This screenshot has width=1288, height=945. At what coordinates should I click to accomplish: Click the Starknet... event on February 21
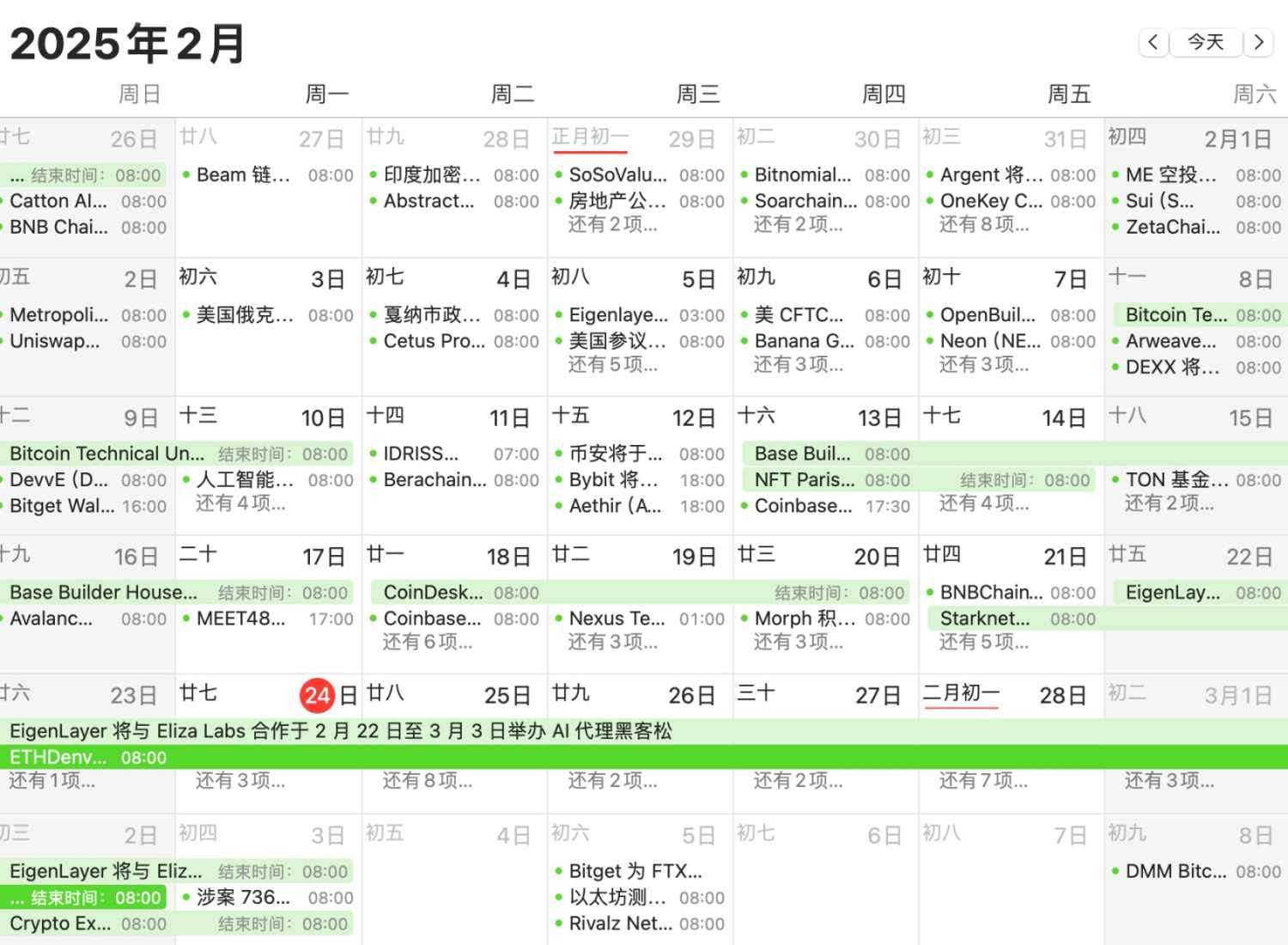pyautogui.click(x=984, y=619)
